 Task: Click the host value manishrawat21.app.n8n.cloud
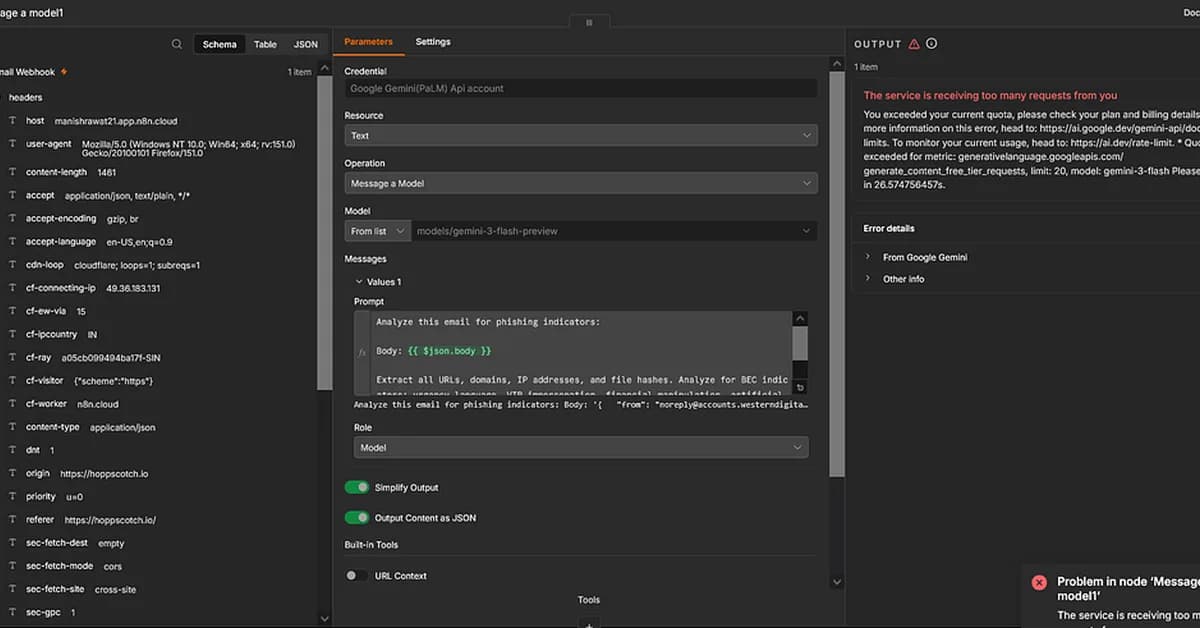tap(116, 121)
